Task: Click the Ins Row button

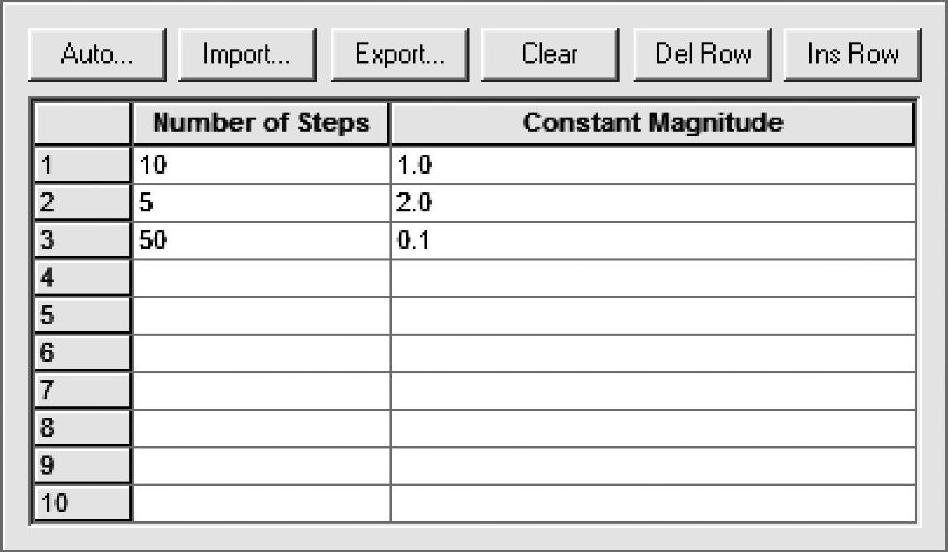Action: (x=852, y=55)
